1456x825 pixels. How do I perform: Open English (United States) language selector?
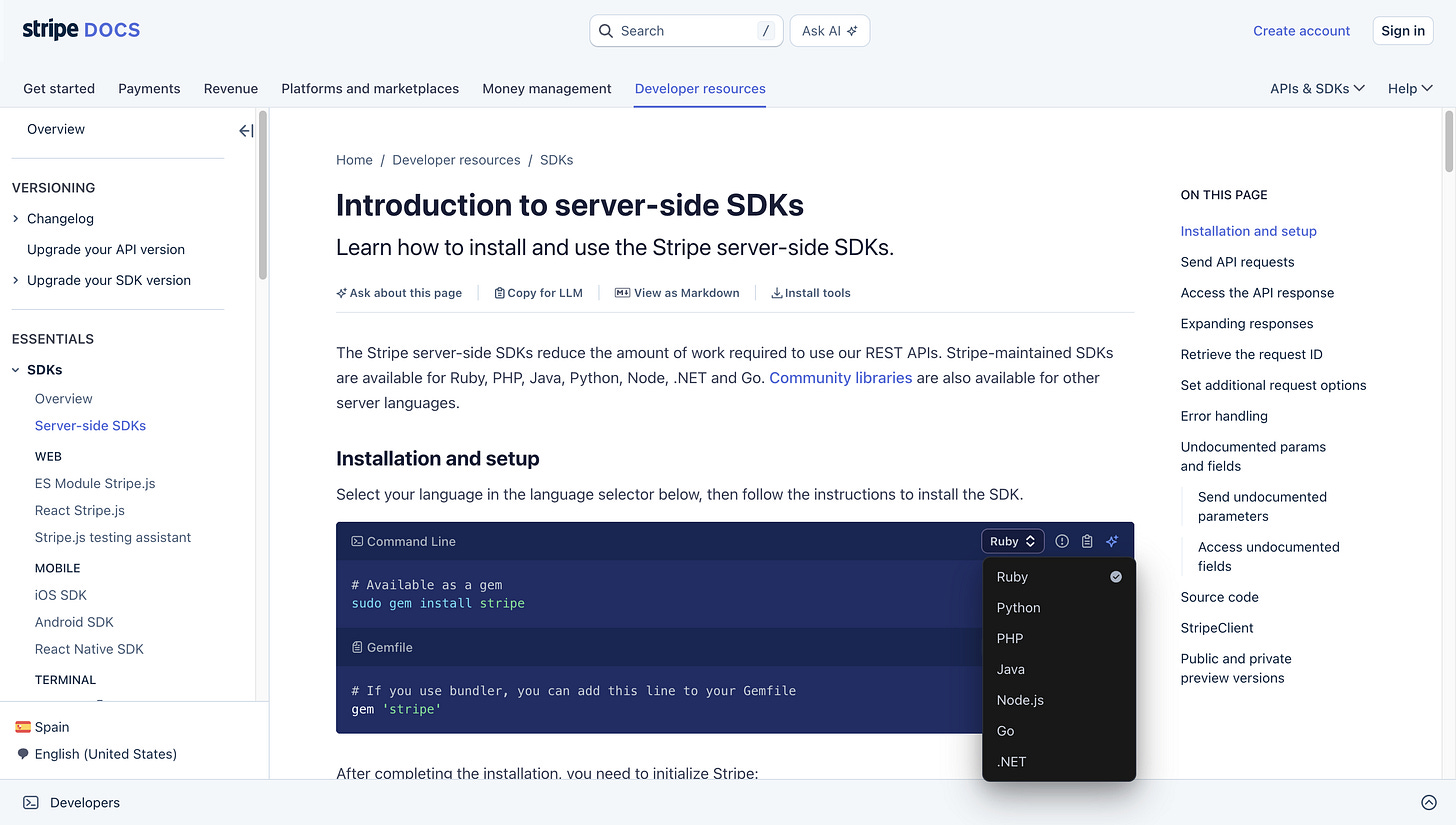[x=97, y=754]
